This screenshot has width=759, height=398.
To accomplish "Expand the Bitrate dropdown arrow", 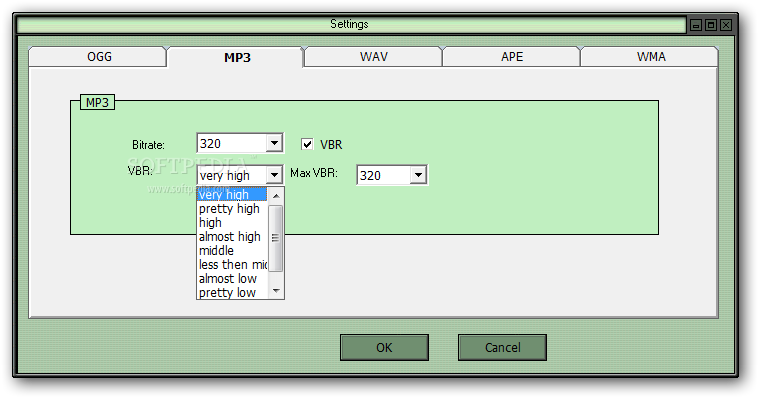I will pyautogui.click(x=274, y=143).
